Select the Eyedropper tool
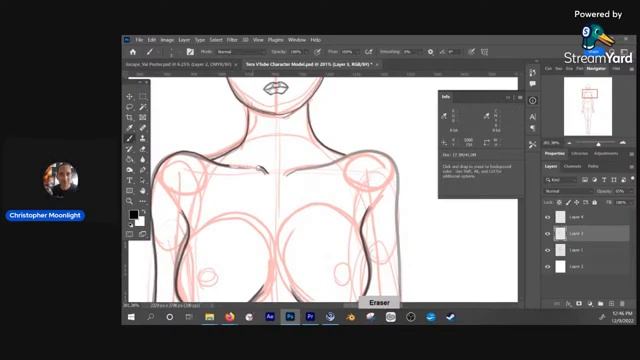The width and height of the screenshot is (640, 360). [x=129, y=128]
